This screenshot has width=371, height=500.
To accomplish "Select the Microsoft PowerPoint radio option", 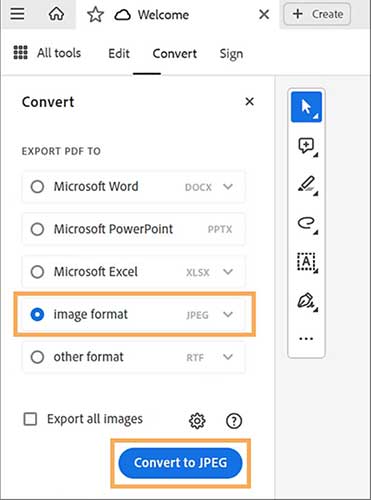I will point(37,229).
